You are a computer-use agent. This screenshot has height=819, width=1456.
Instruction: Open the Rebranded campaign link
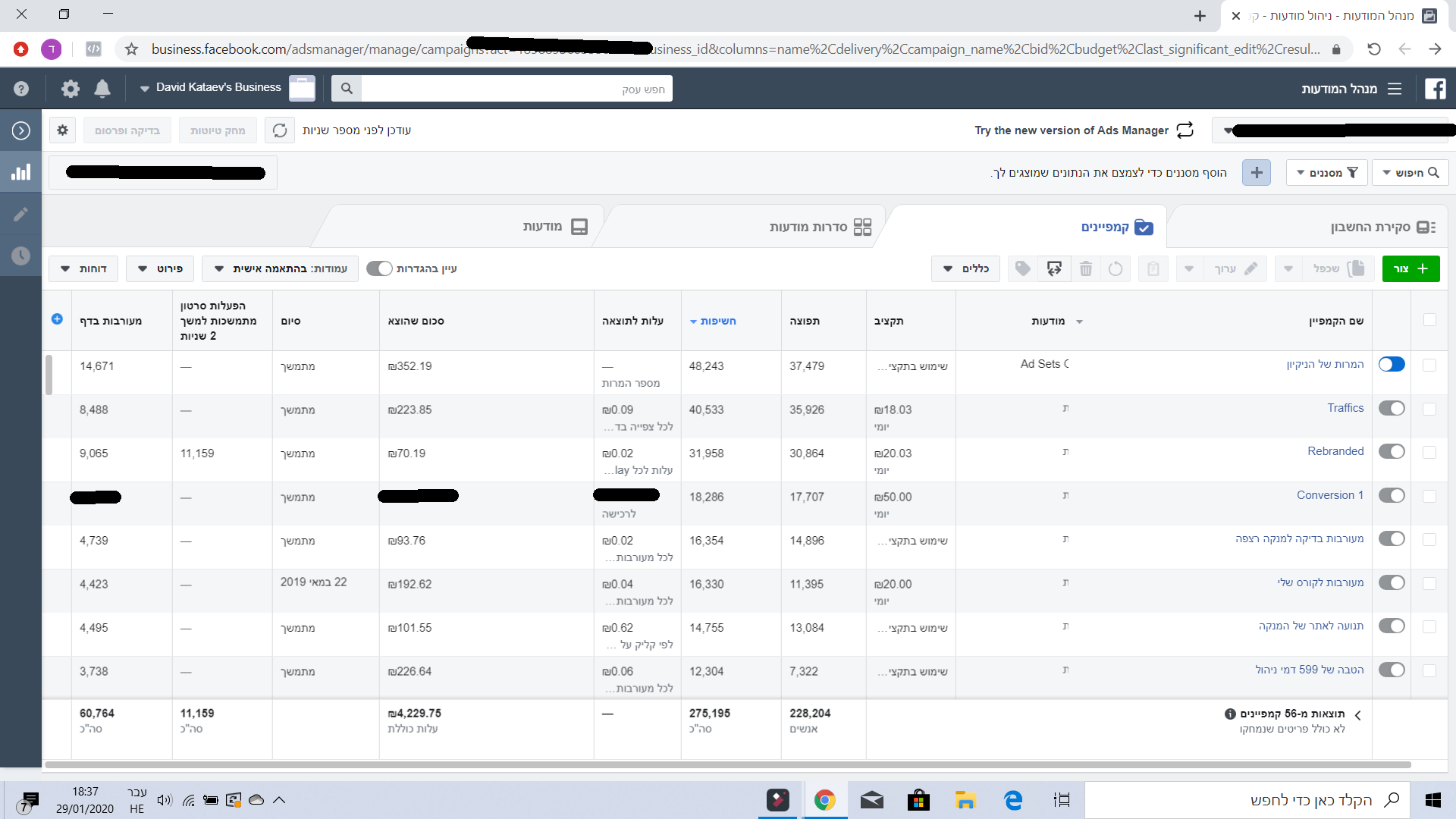[x=1335, y=451]
